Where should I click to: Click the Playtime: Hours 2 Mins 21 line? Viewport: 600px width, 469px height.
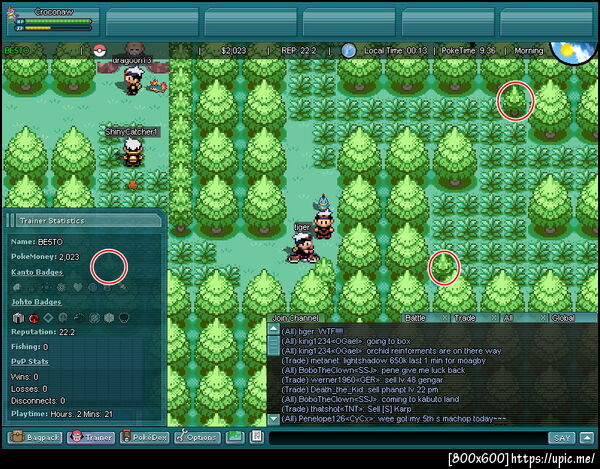[x=62, y=414]
